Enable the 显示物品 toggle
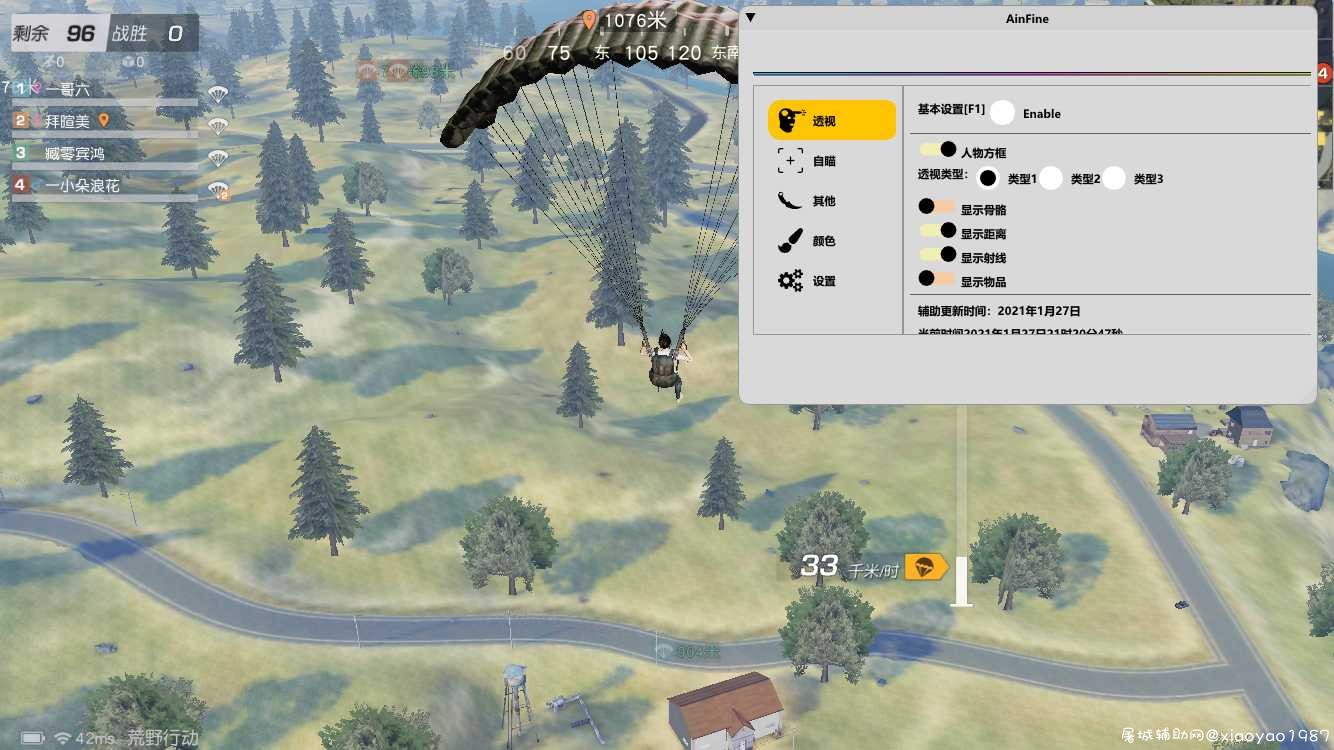Image resolution: width=1334 pixels, height=750 pixels. coord(937,278)
